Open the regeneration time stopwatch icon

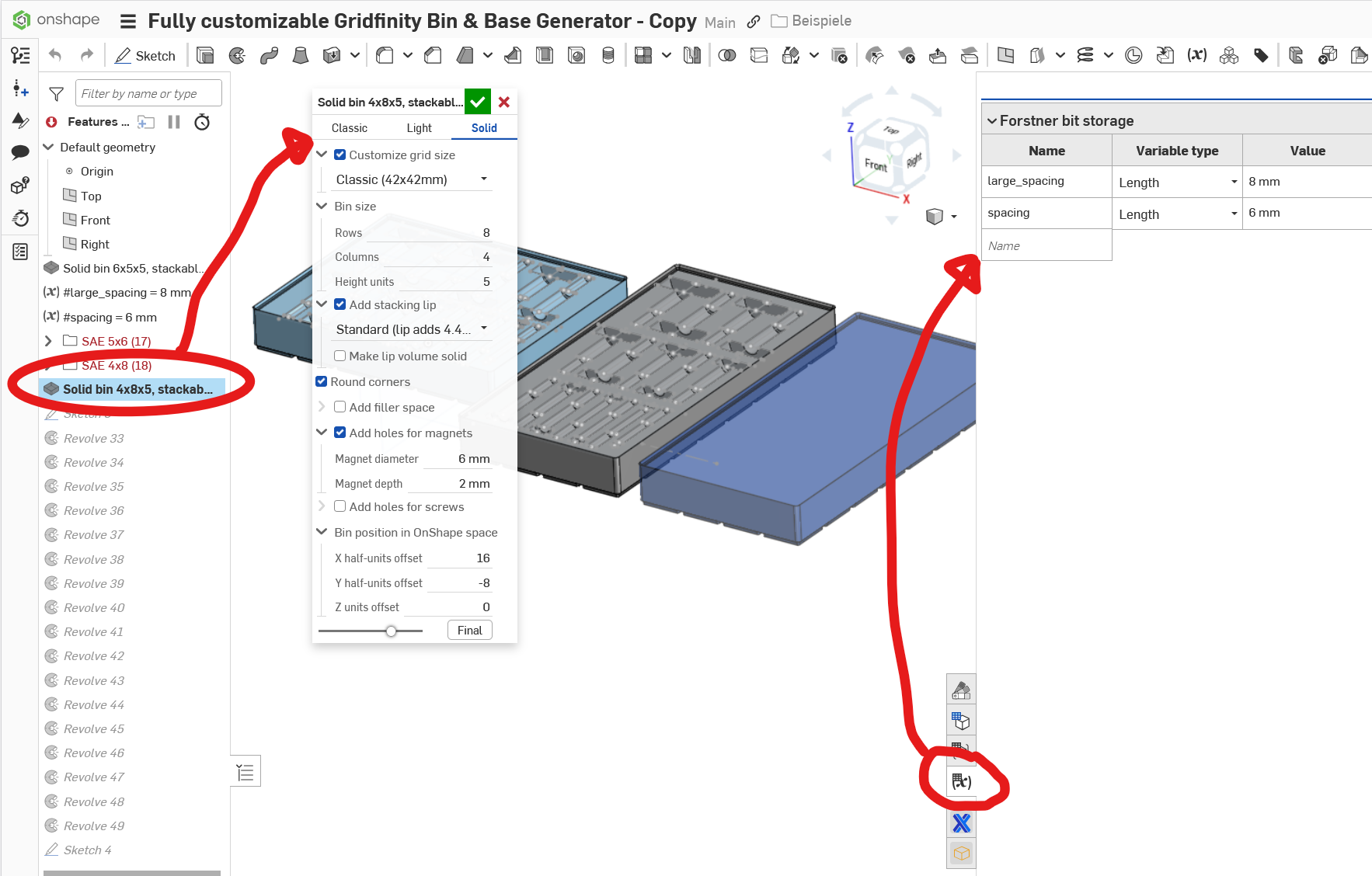coord(202,122)
